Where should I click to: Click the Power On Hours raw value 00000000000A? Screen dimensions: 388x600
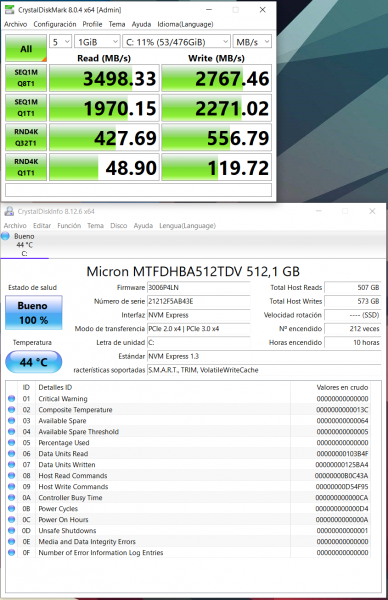[342, 520]
